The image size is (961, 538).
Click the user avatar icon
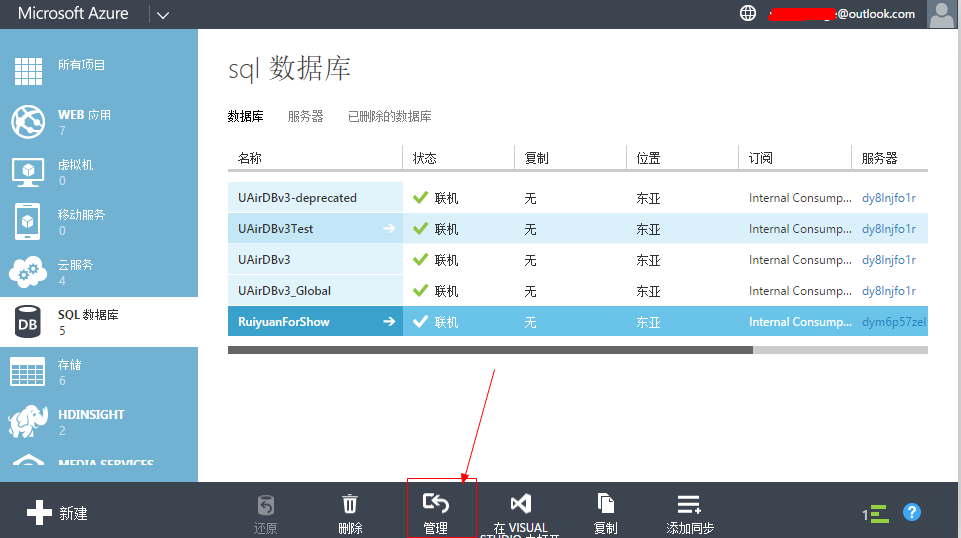(941, 14)
